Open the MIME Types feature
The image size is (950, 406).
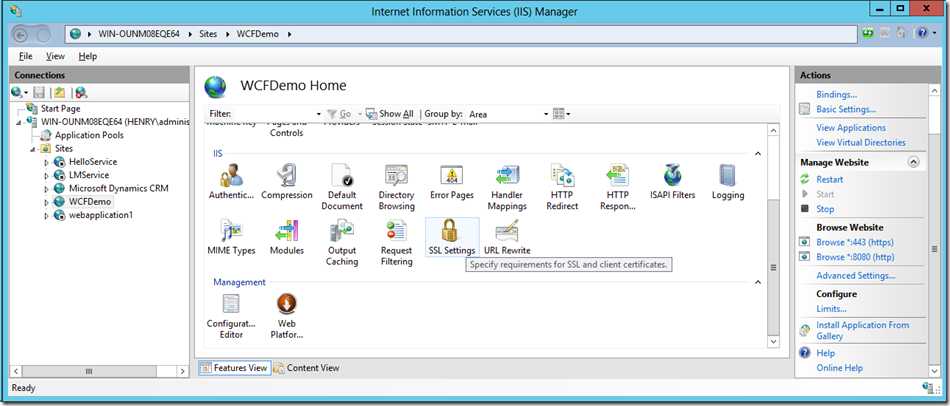click(x=231, y=237)
